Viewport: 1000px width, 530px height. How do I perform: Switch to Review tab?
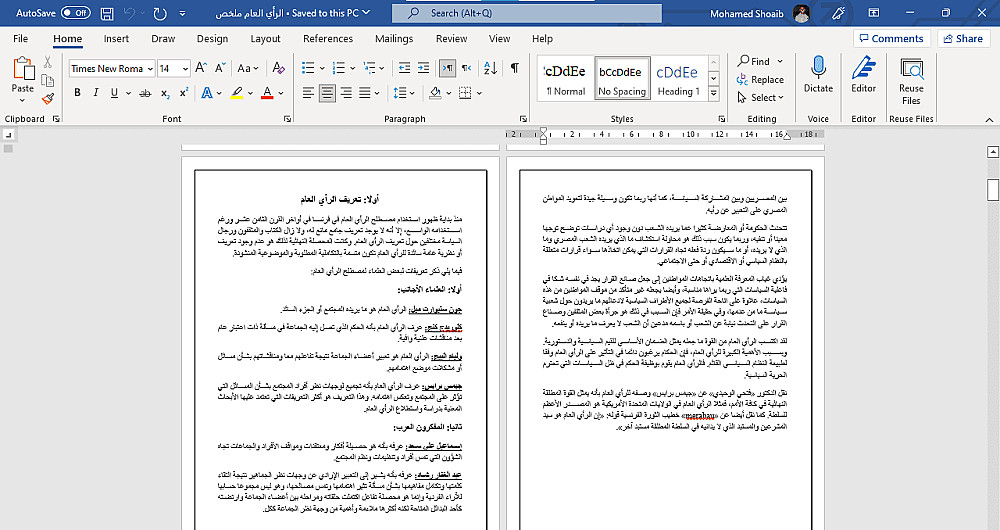coord(452,38)
